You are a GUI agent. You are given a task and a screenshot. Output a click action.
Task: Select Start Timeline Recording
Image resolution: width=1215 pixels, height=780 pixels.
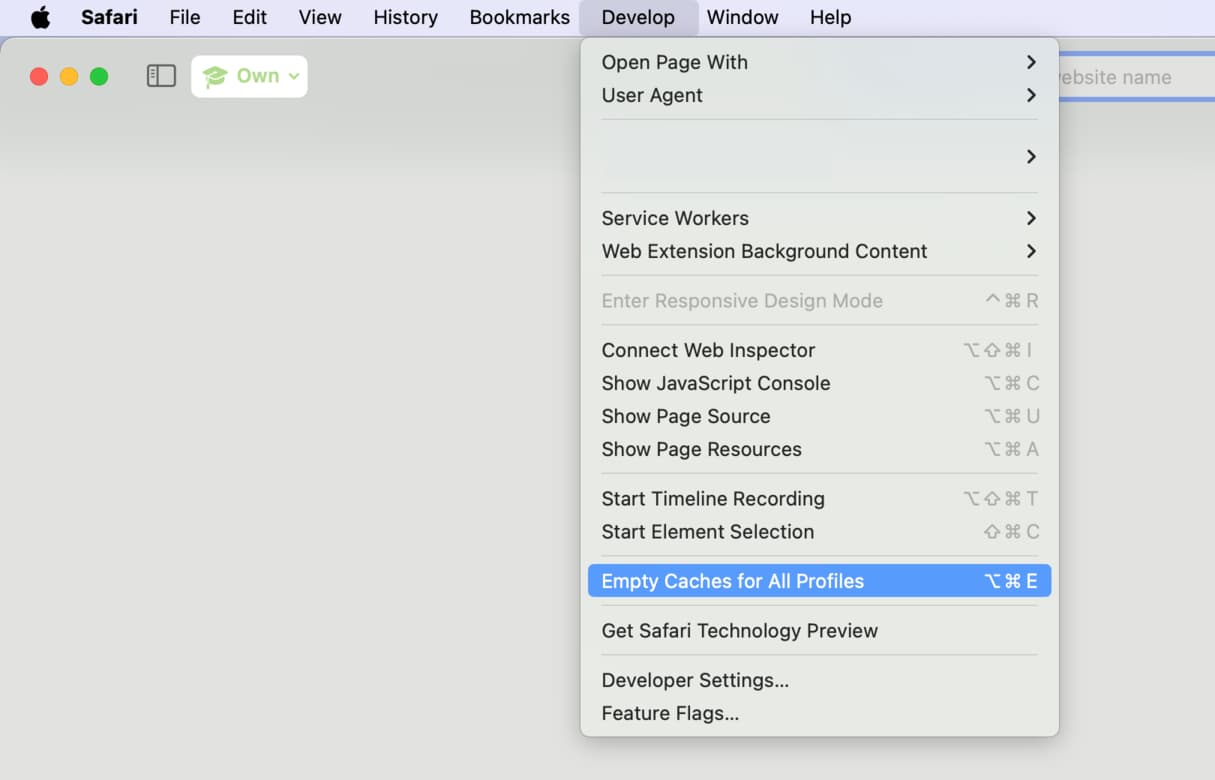click(x=819, y=498)
